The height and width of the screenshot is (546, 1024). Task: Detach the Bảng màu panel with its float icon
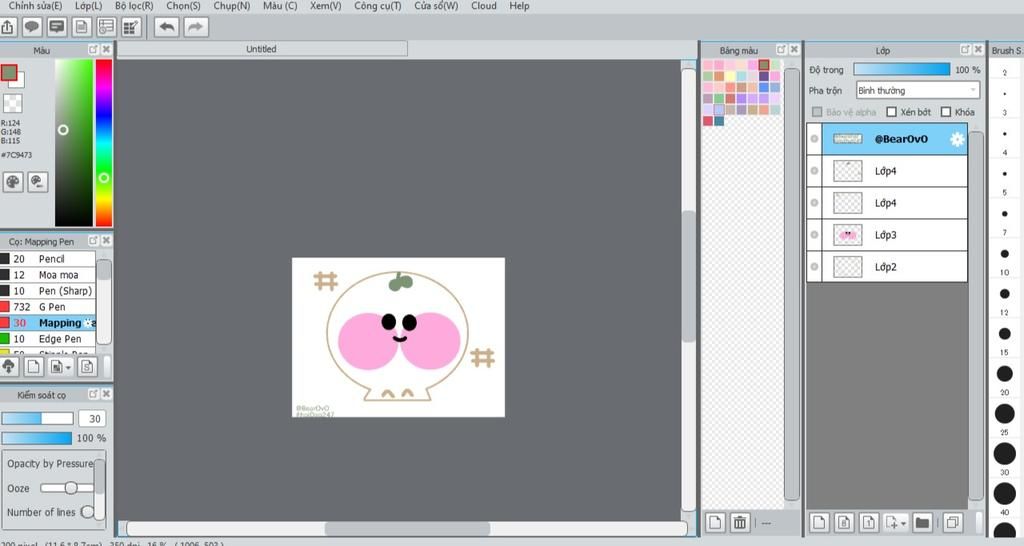[x=781, y=50]
